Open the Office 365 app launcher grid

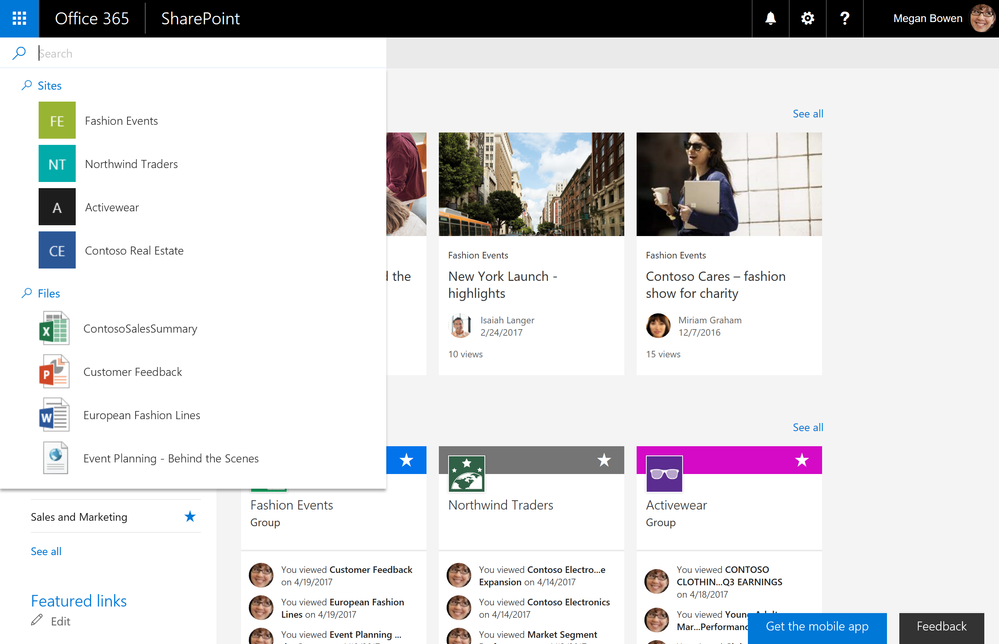pos(19,18)
